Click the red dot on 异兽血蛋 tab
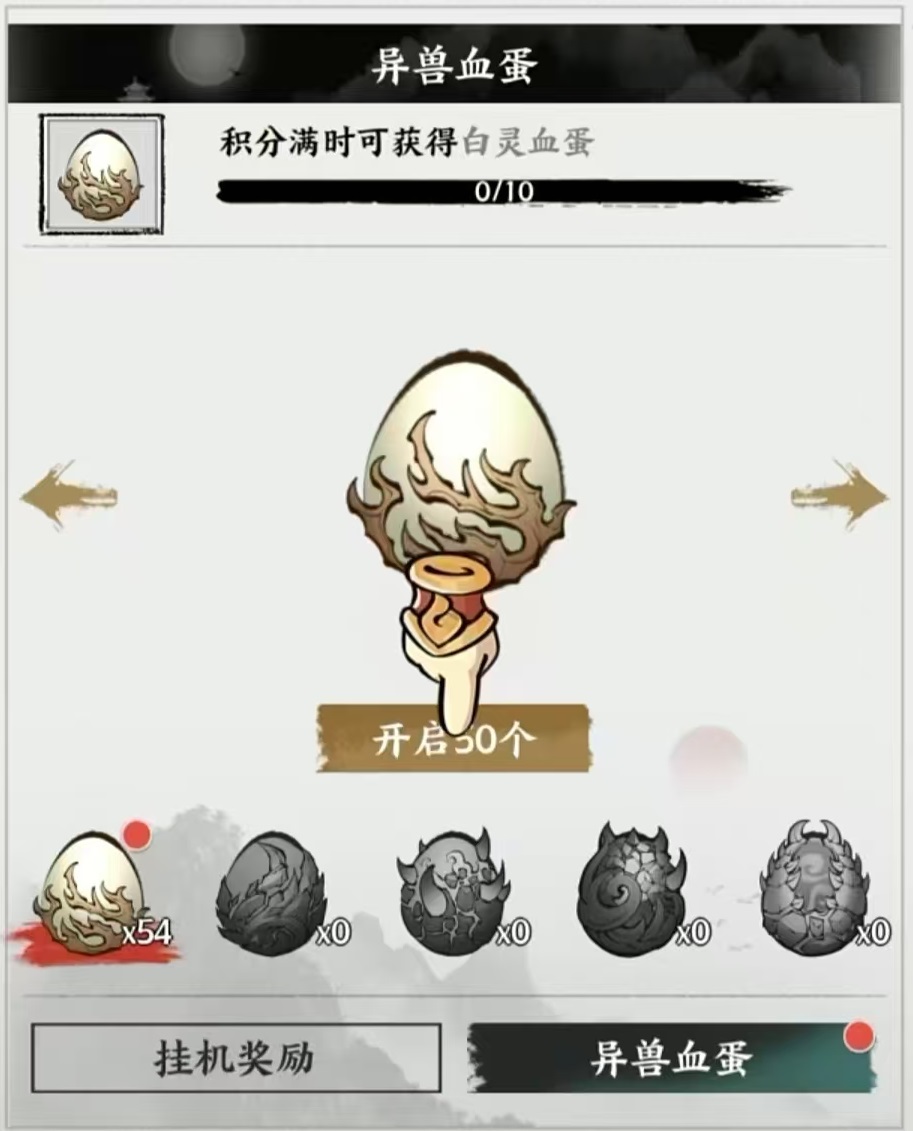913x1131 pixels. click(x=858, y=1037)
